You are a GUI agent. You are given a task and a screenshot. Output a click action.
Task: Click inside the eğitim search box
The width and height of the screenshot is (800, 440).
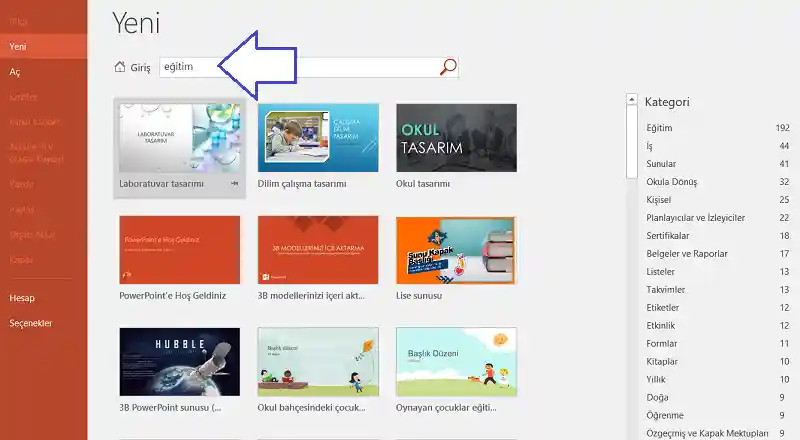[x=309, y=67]
